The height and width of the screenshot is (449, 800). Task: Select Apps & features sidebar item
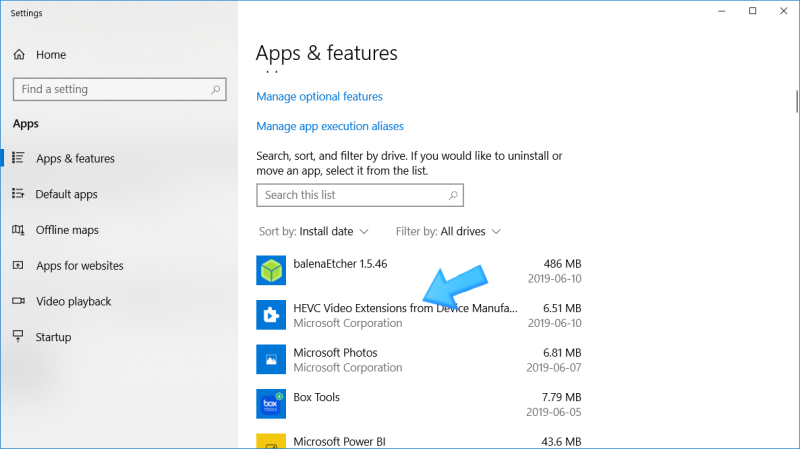(75, 159)
